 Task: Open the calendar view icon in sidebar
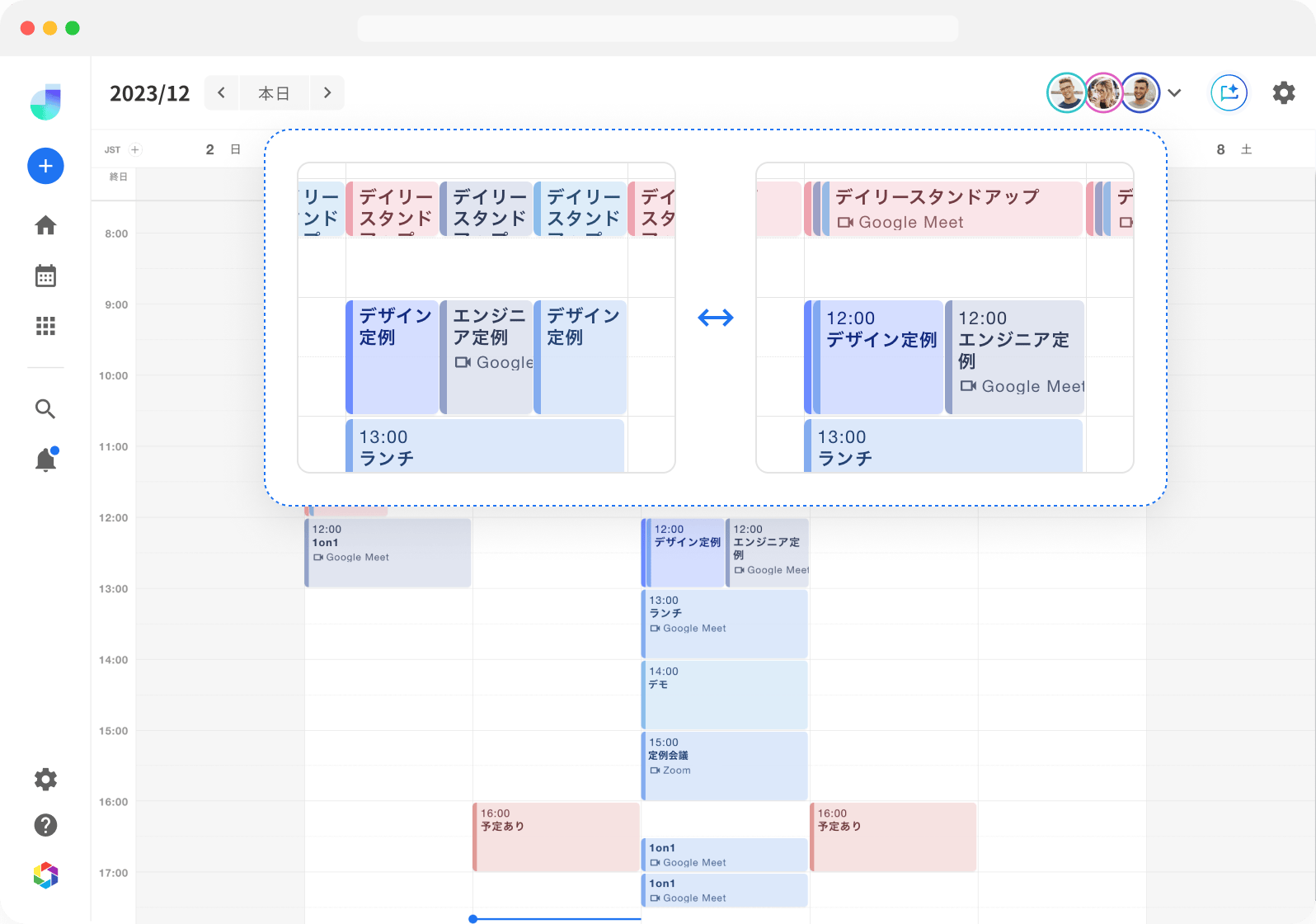tap(45, 276)
